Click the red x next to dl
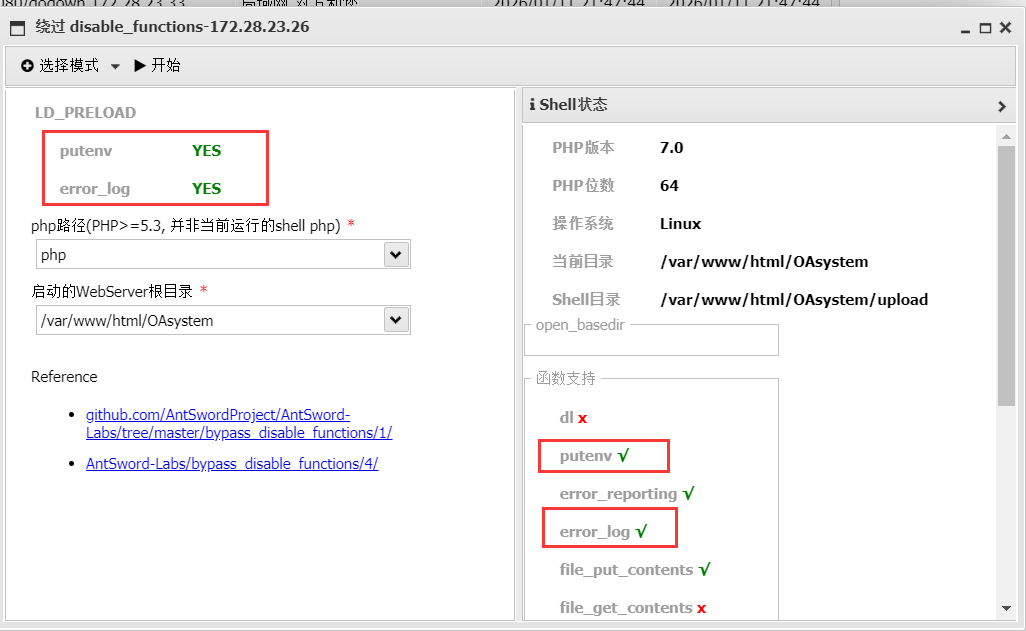 582,418
